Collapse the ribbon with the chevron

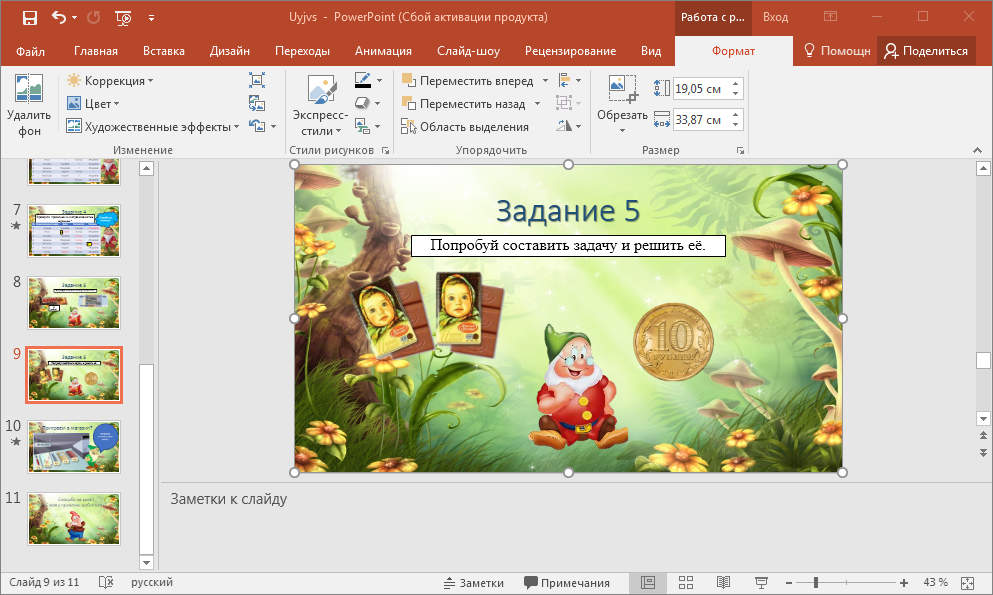click(977, 150)
